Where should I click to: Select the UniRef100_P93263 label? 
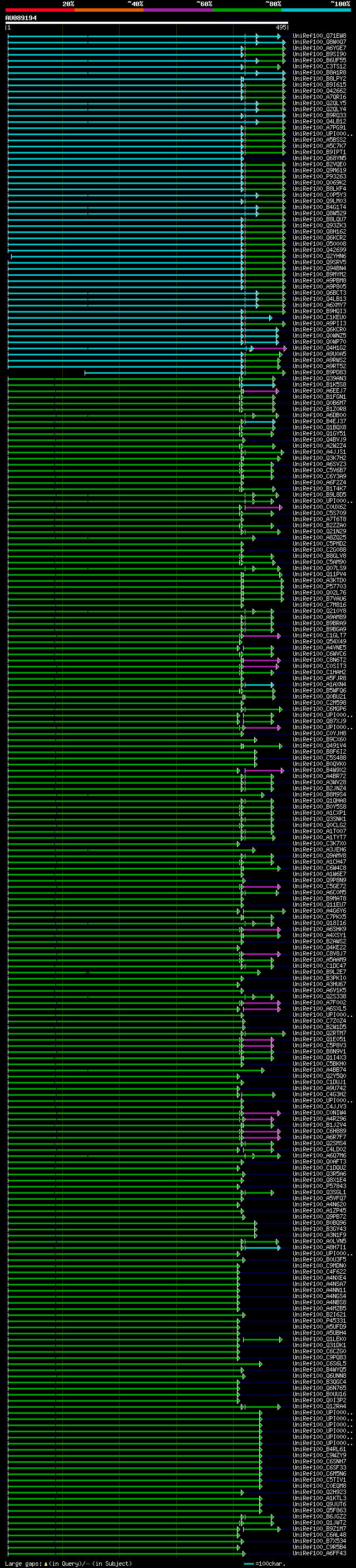click(x=319, y=176)
